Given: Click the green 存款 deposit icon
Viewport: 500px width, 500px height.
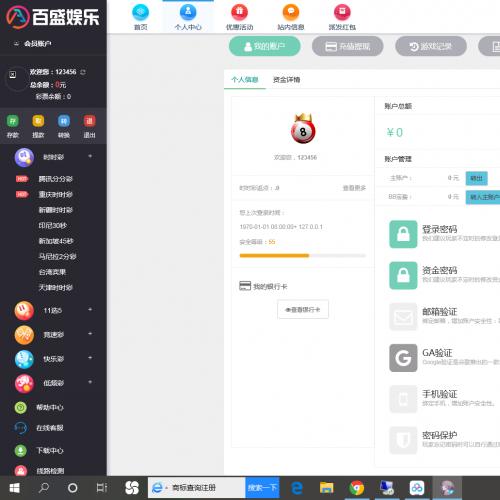Looking at the screenshot, I should point(13,121).
